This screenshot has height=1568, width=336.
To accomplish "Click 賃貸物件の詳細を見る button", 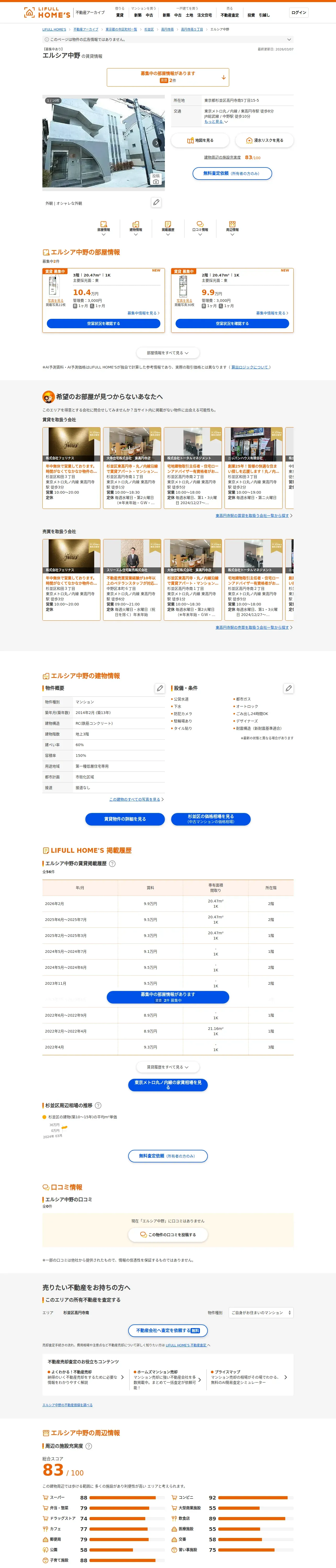I will 125,819.
